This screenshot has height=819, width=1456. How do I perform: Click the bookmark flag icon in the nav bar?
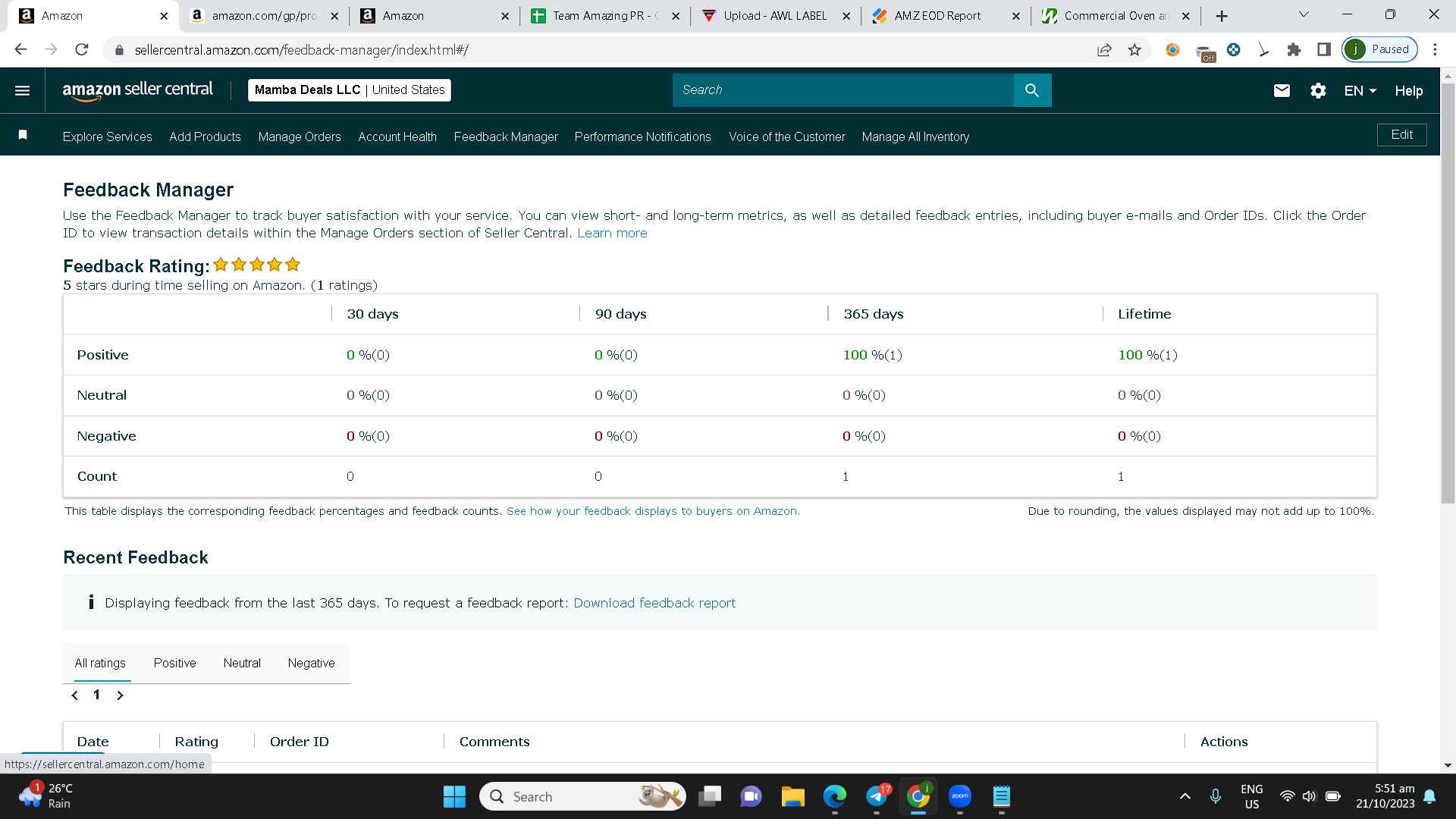pos(23,135)
